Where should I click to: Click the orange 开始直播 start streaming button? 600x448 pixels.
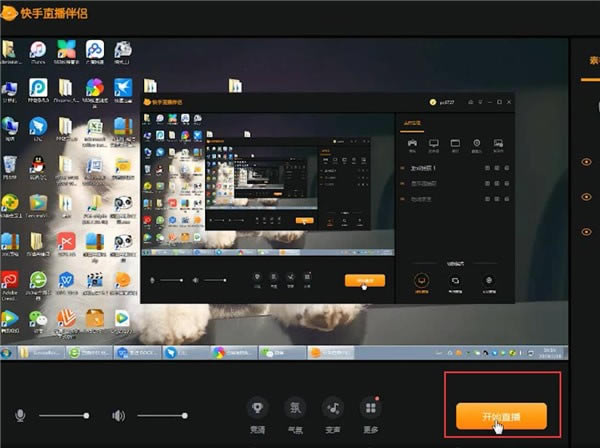click(501, 415)
